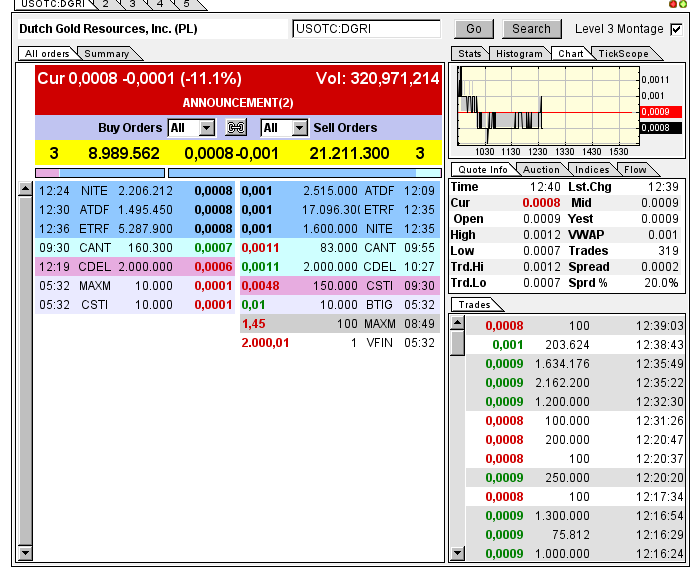Show the Auction tab
The width and height of the screenshot is (693, 567).
[541, 170]
